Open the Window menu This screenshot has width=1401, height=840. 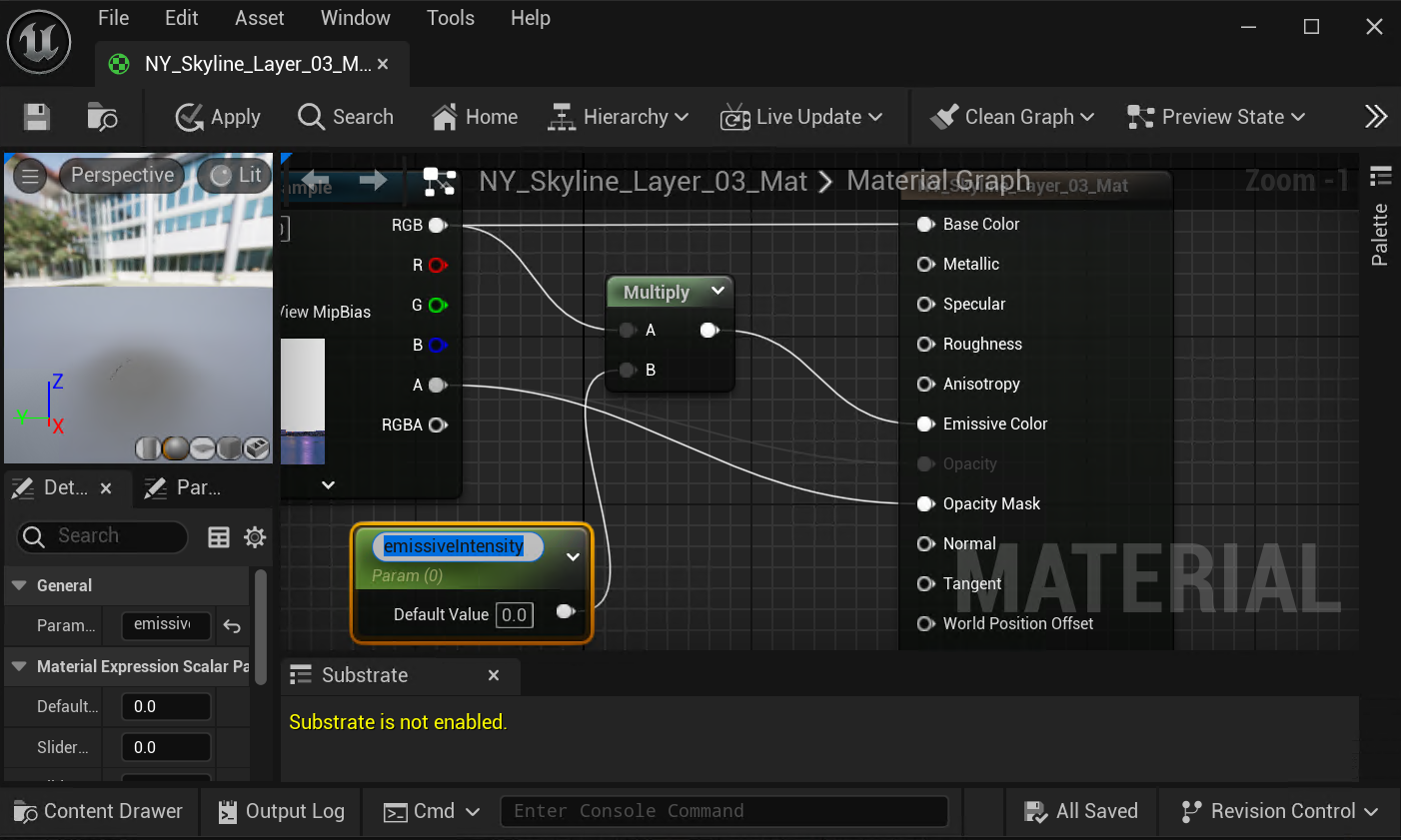(355, 18)
